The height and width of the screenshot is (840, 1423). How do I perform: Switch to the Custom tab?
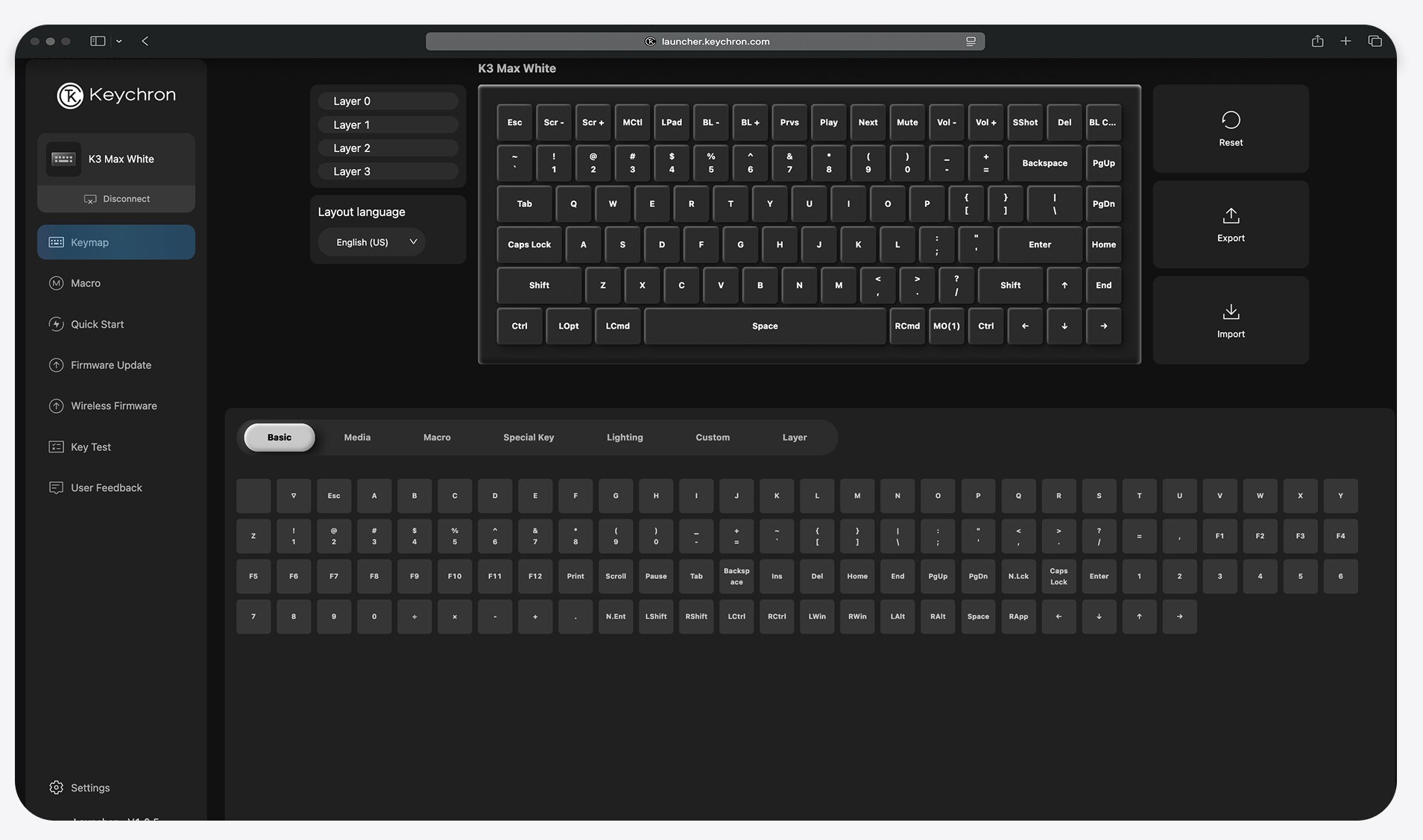coord(713,438)
